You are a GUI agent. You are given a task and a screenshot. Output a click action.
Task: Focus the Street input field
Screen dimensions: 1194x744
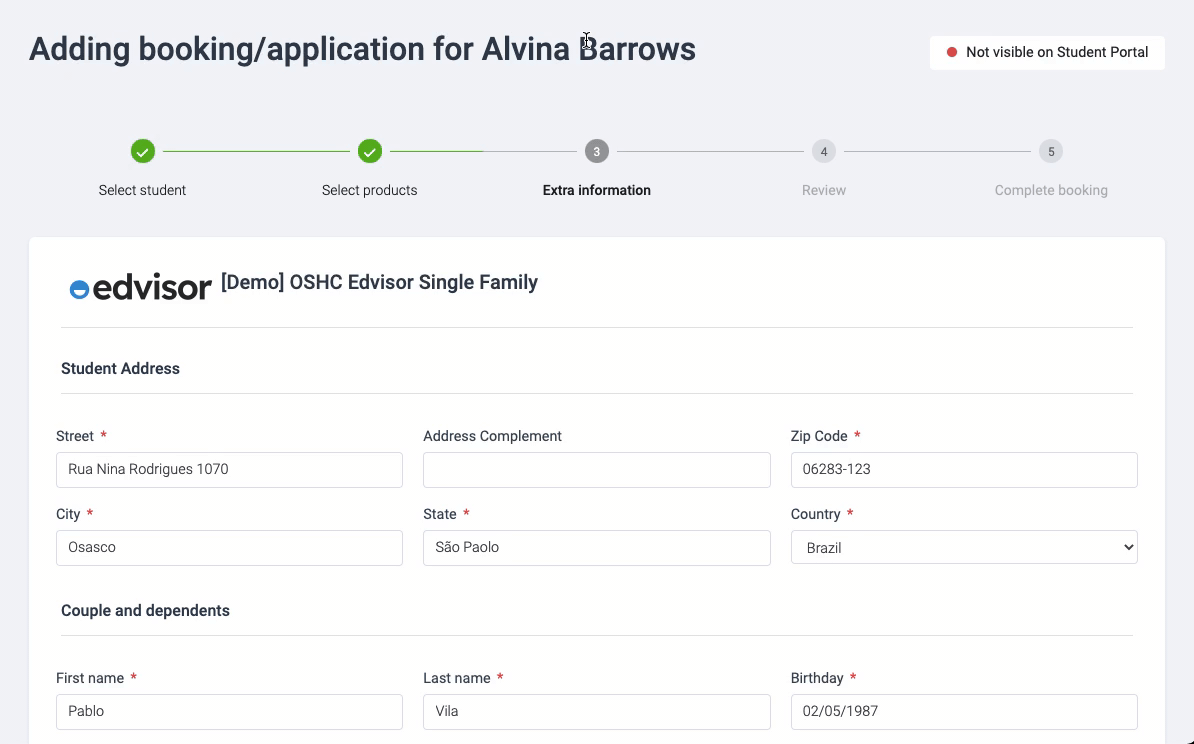tap(229, 470)
